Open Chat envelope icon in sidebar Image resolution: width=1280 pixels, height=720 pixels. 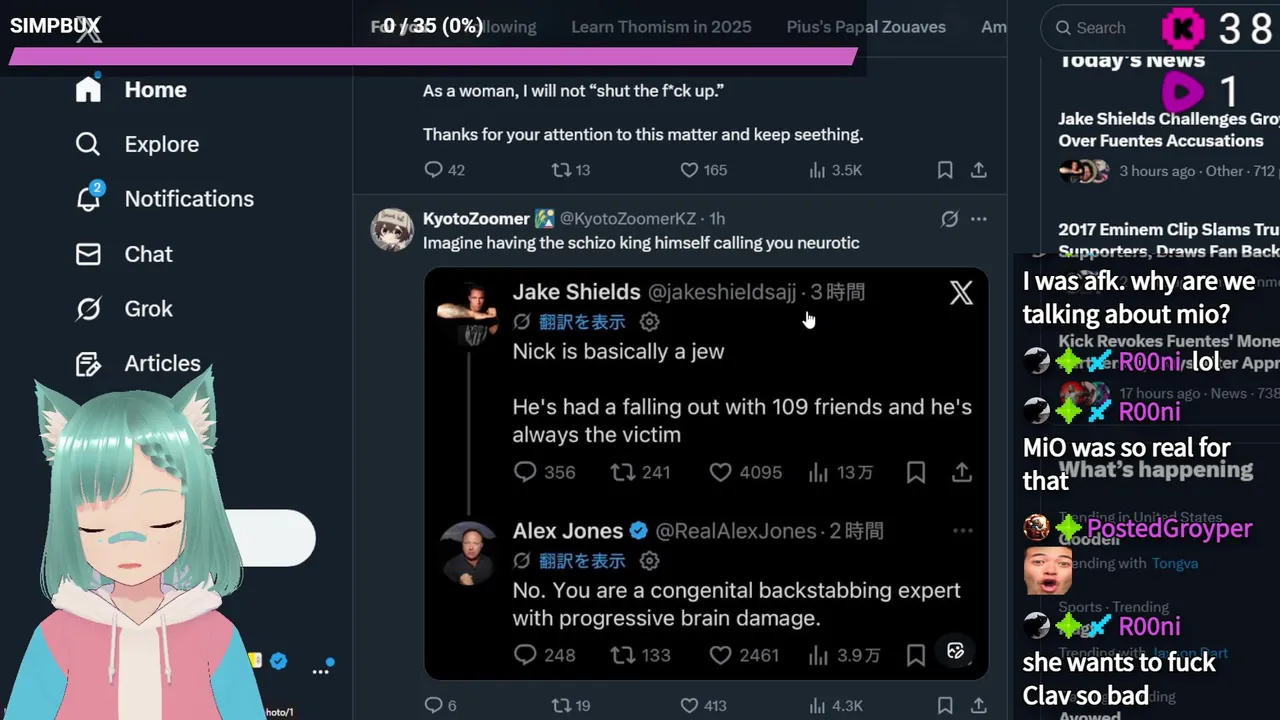(88, 254)
